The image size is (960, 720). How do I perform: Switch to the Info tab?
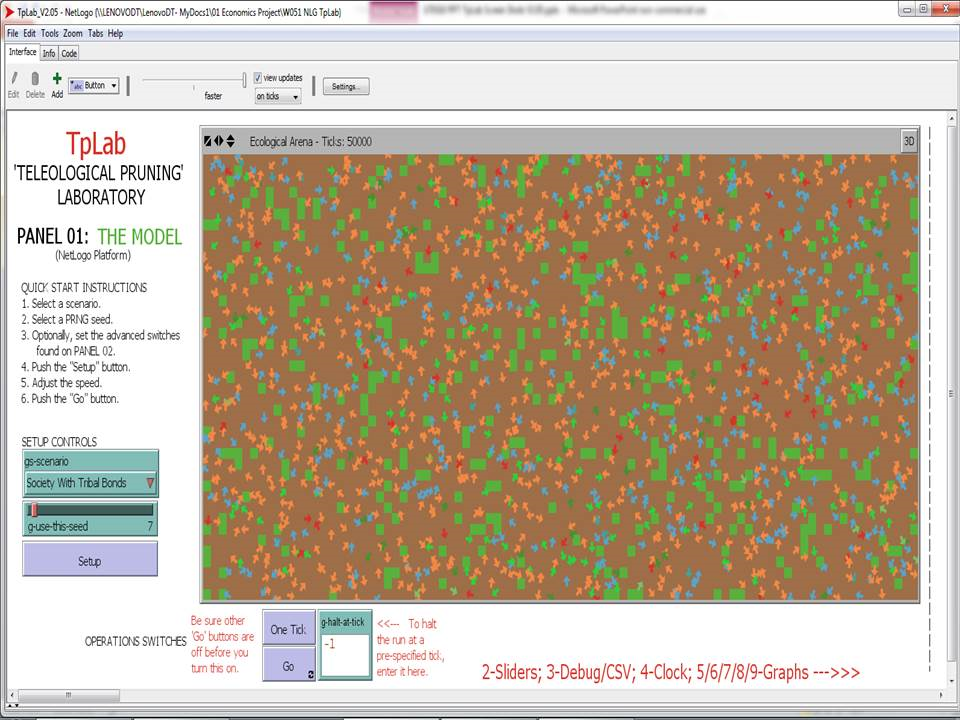click(48, 52)
